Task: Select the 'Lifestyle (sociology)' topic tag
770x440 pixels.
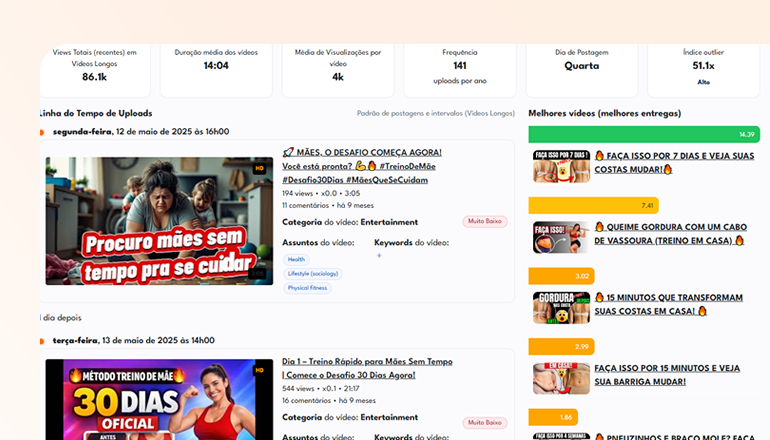Action: [x=313, y=274]
